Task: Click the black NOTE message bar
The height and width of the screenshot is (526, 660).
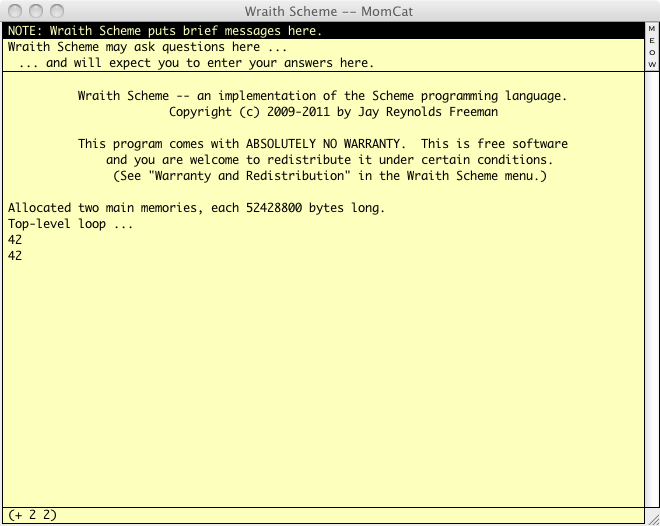Action: [320, 31]
